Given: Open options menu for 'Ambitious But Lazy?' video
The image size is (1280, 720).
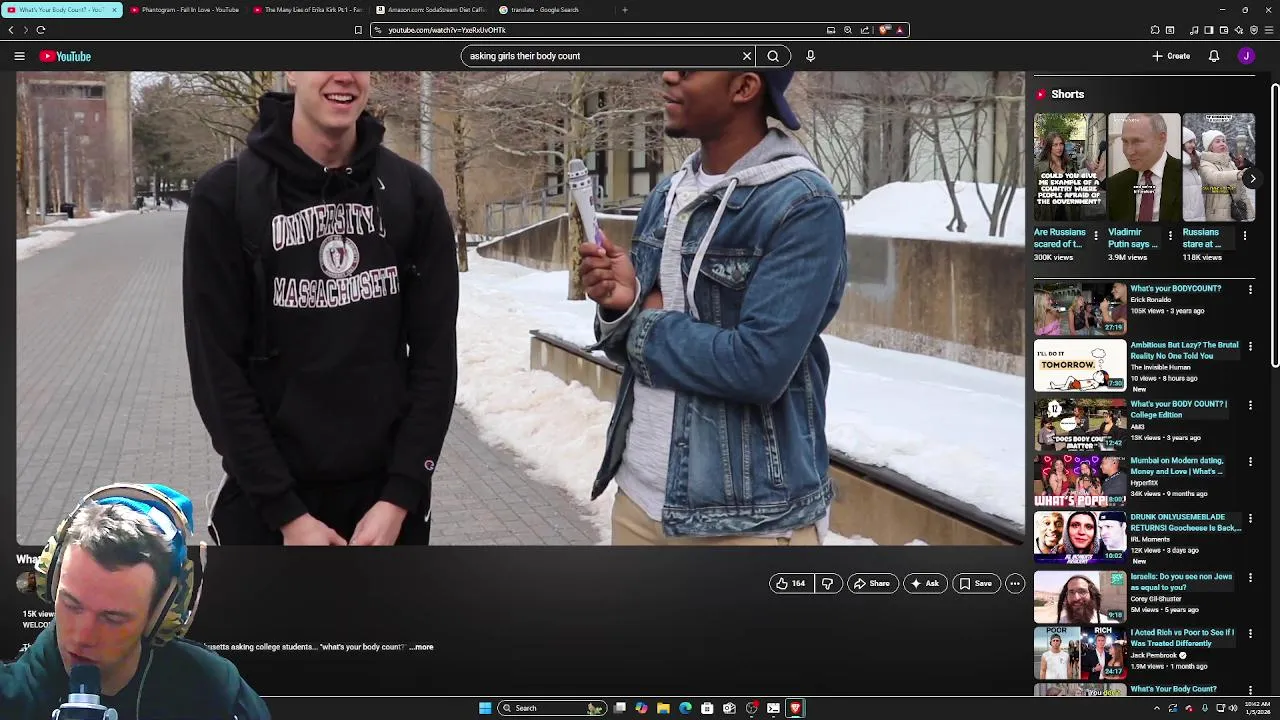Looking at the screenshot, I should pos(1250,346).
